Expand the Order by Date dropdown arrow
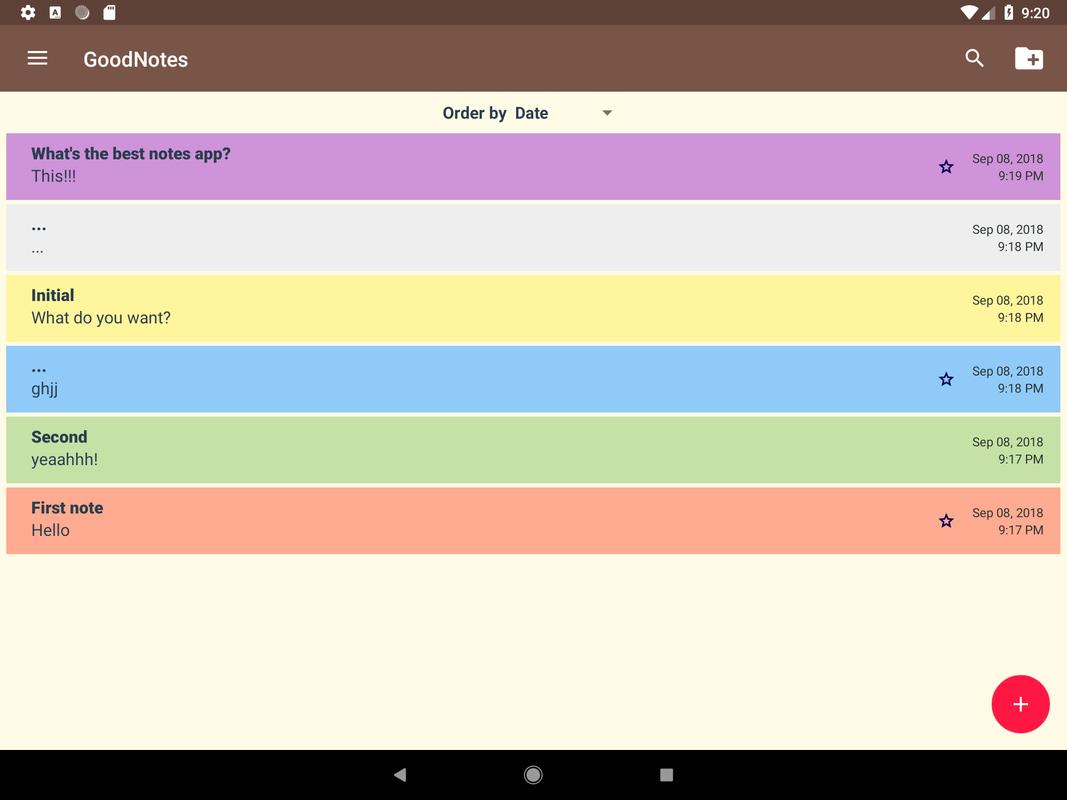This screenshot has width=1067, height=800. click(607, 113)
